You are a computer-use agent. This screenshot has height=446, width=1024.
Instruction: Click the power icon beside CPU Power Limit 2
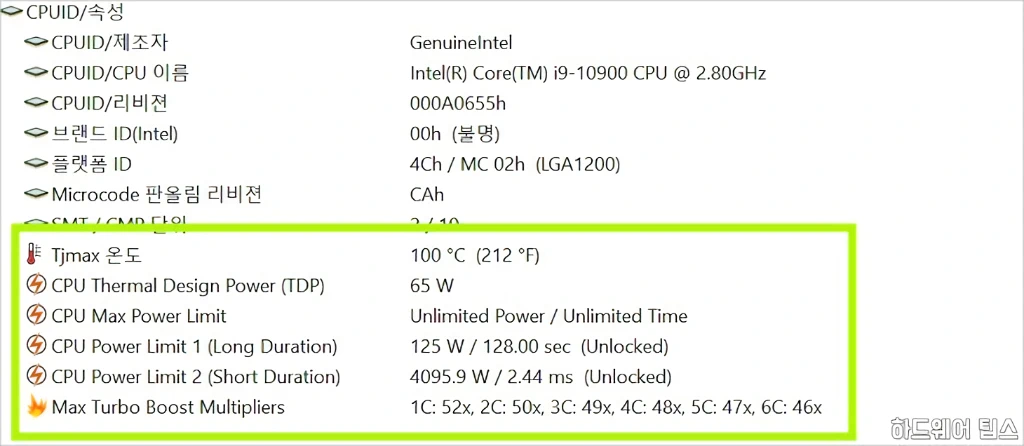point(36,377)
